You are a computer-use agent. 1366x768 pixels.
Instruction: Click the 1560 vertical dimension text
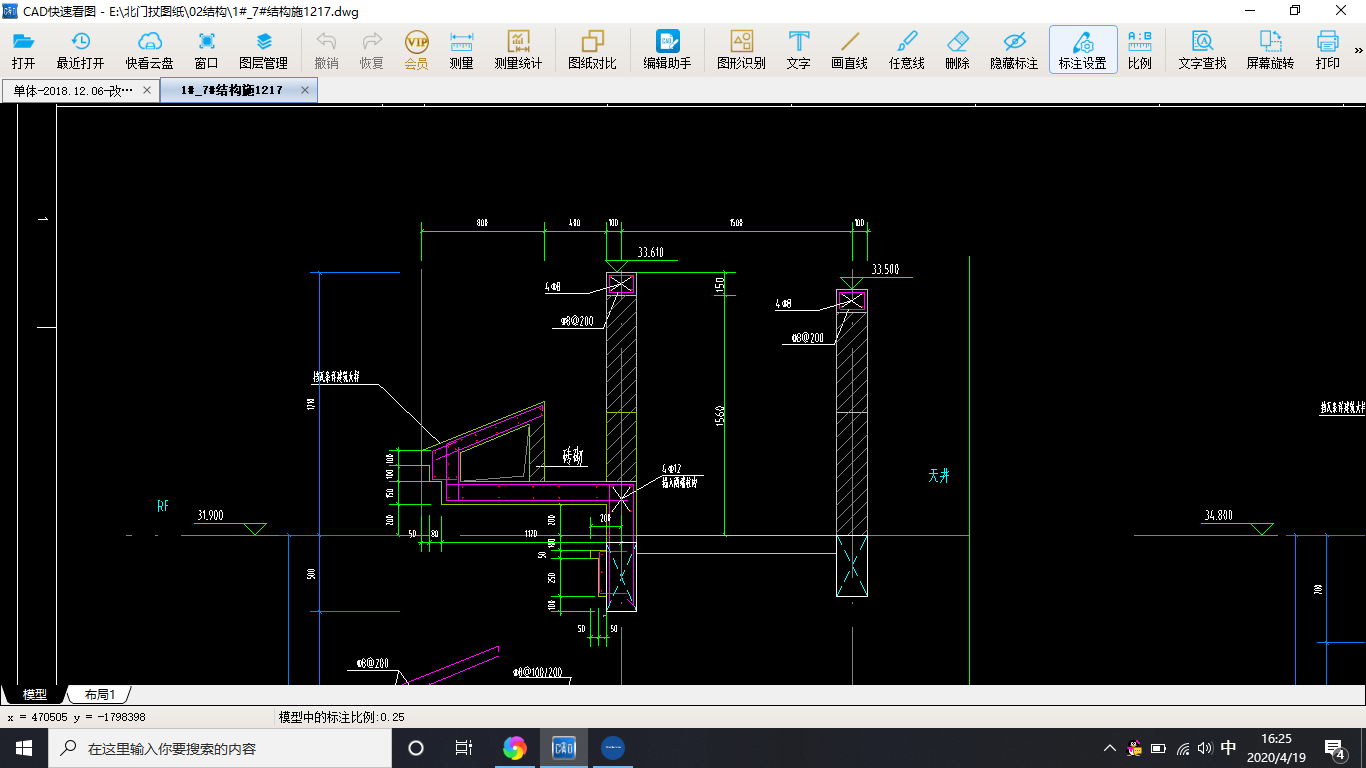719,418
